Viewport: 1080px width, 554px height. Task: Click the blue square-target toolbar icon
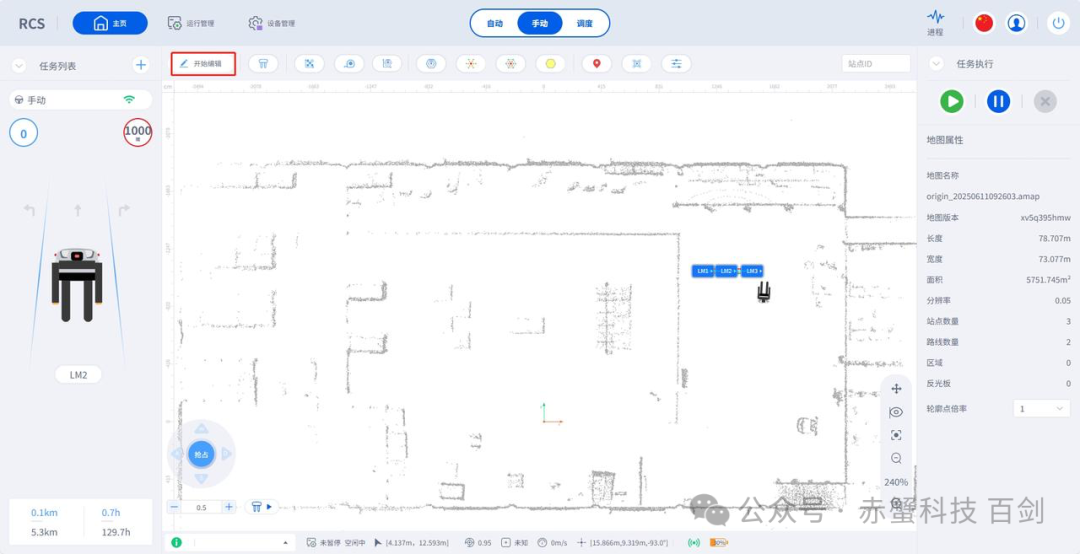click(x=636, y=64)
